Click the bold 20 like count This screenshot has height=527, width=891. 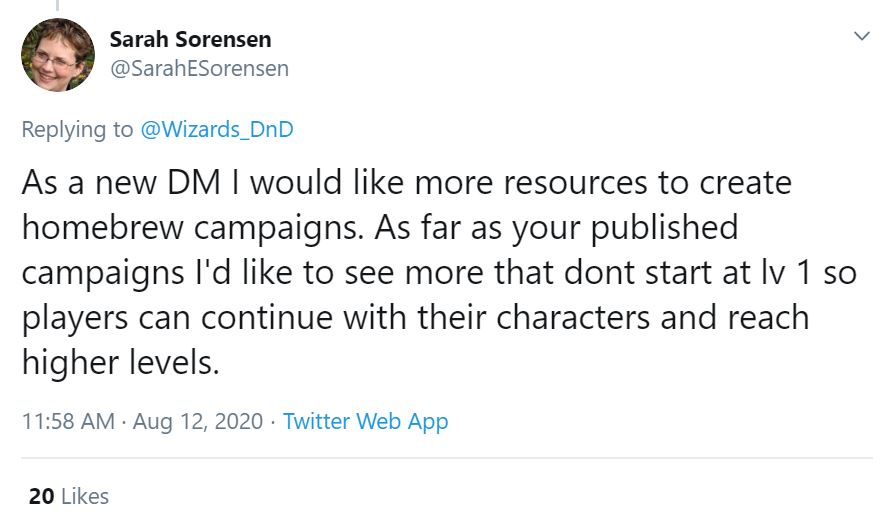[41, 496]
